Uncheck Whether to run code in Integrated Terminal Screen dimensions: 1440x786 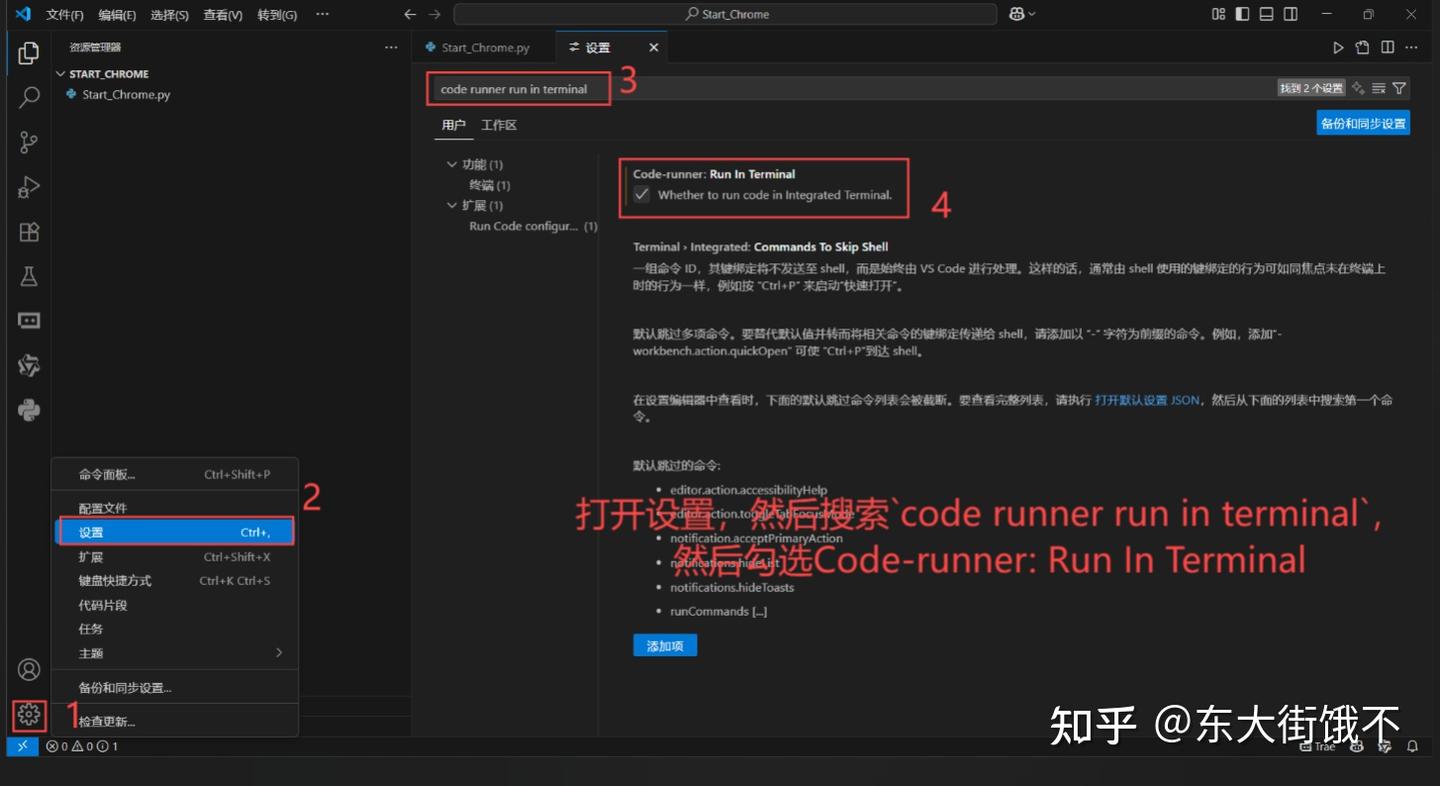tap(641, 195)
